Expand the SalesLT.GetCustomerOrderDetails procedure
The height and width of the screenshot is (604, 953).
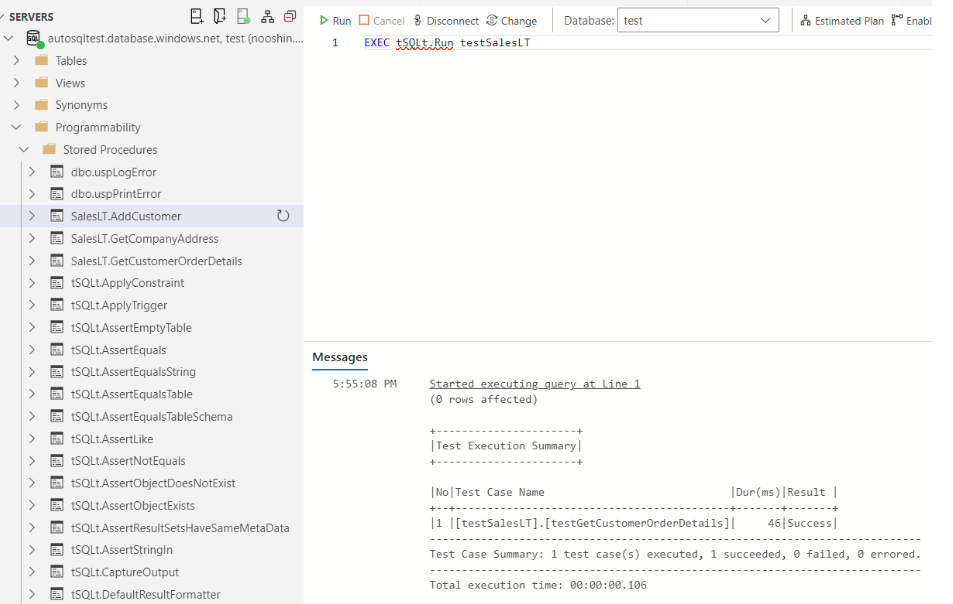tap(32, 261)
